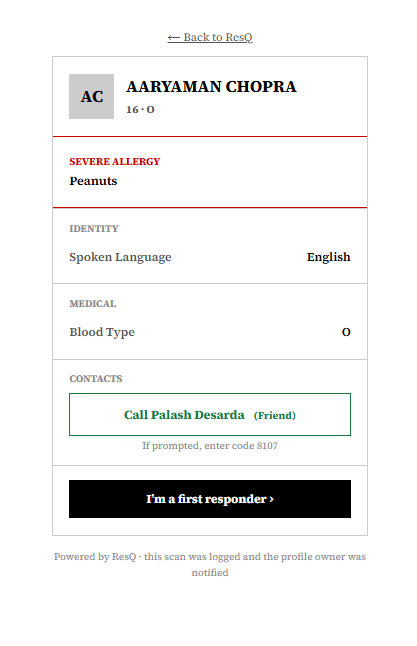Click the Identity section label
417x646 pixels.
pyautogui.click(x=94, y=229)
